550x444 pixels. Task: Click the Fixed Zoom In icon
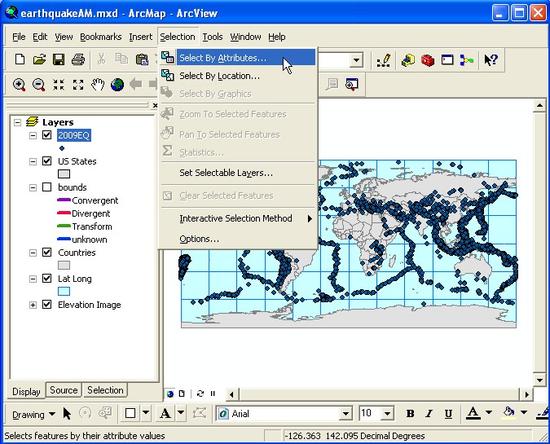[x=59, y=85]
